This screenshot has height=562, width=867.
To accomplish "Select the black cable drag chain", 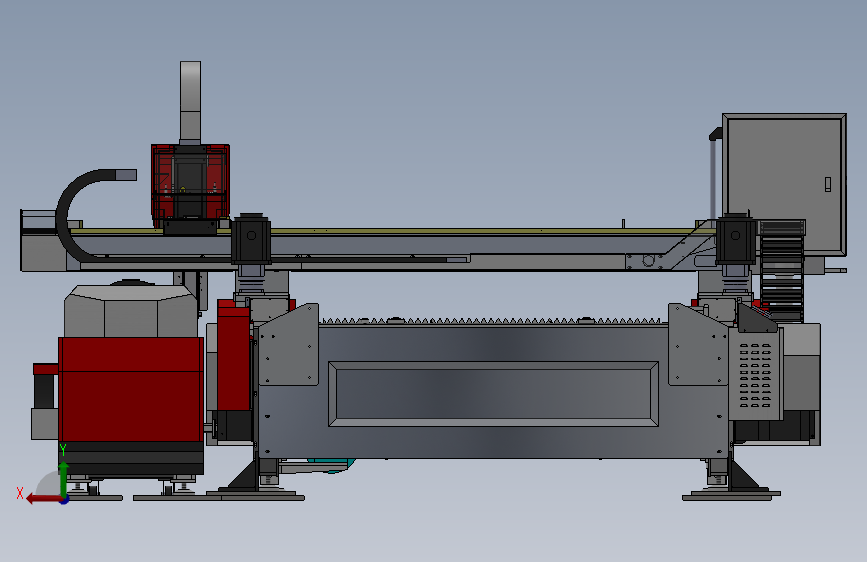I will 782,272.
